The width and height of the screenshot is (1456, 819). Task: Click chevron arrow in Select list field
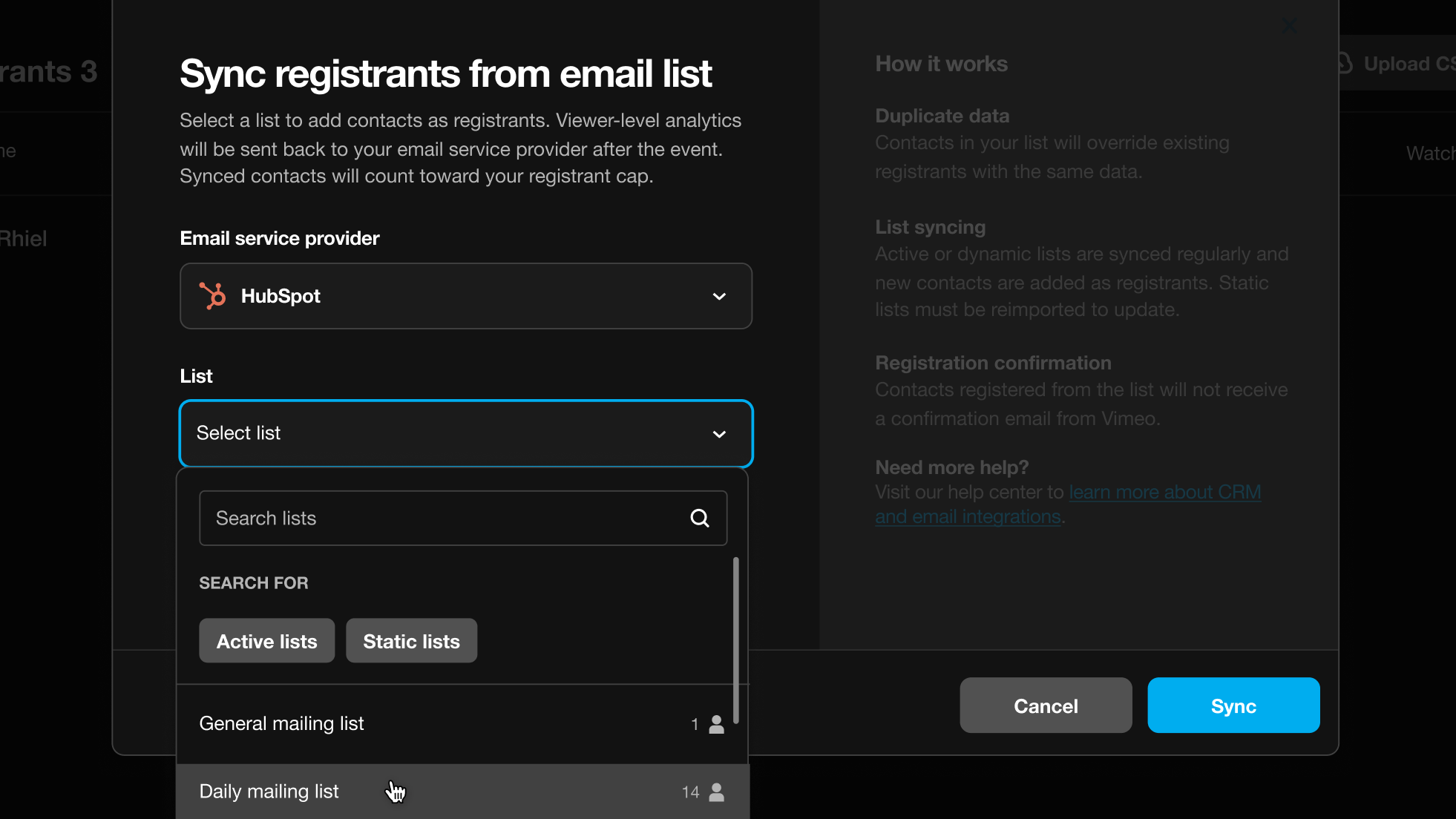(x=719, y=434)
